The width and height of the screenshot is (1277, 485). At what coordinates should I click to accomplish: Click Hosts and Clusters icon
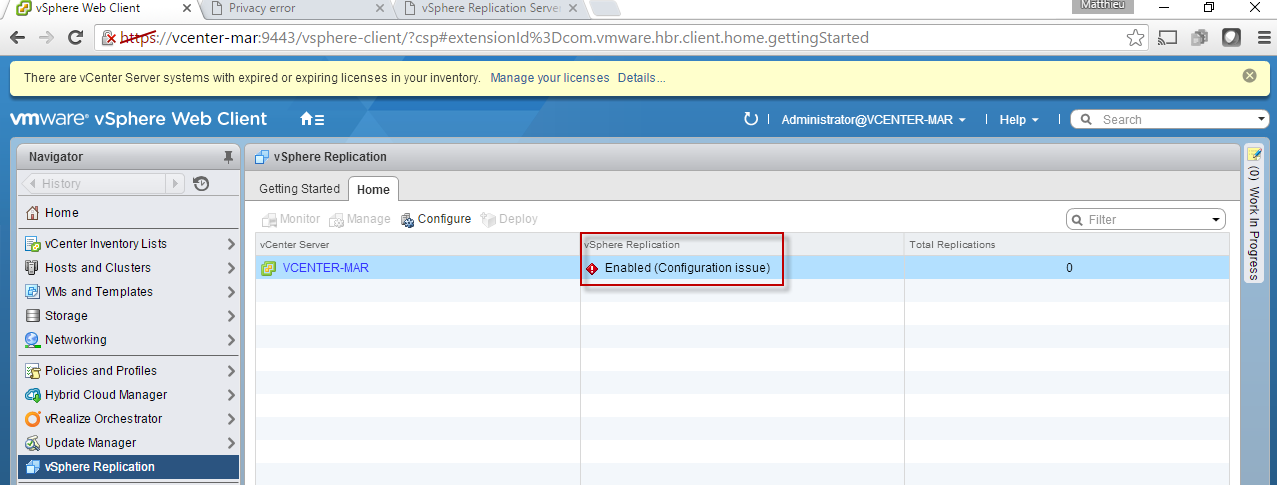click(x=33, y=268)
